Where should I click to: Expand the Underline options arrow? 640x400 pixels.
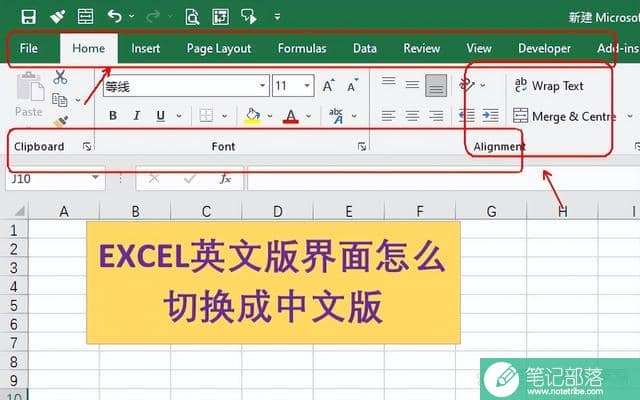tap(179, 116)
